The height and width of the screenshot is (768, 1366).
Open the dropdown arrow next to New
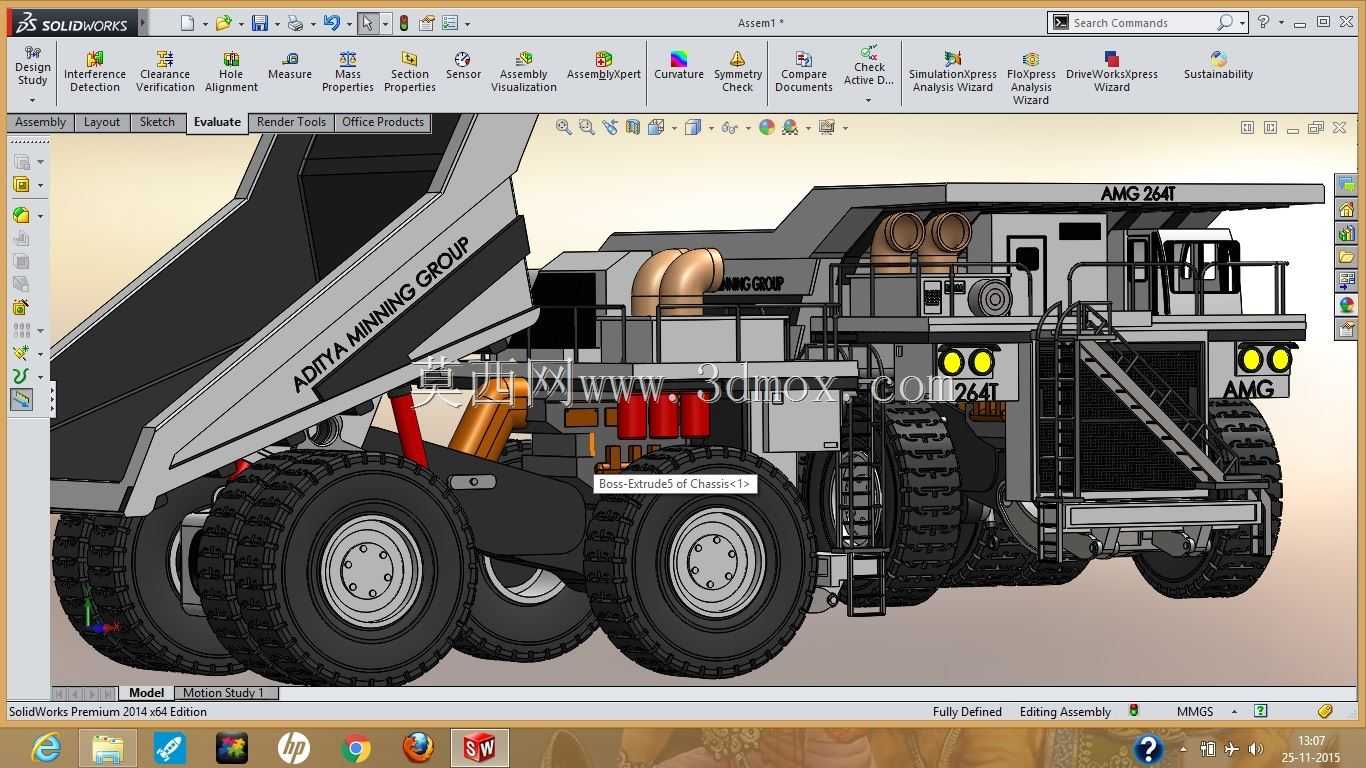click(205, 24)
